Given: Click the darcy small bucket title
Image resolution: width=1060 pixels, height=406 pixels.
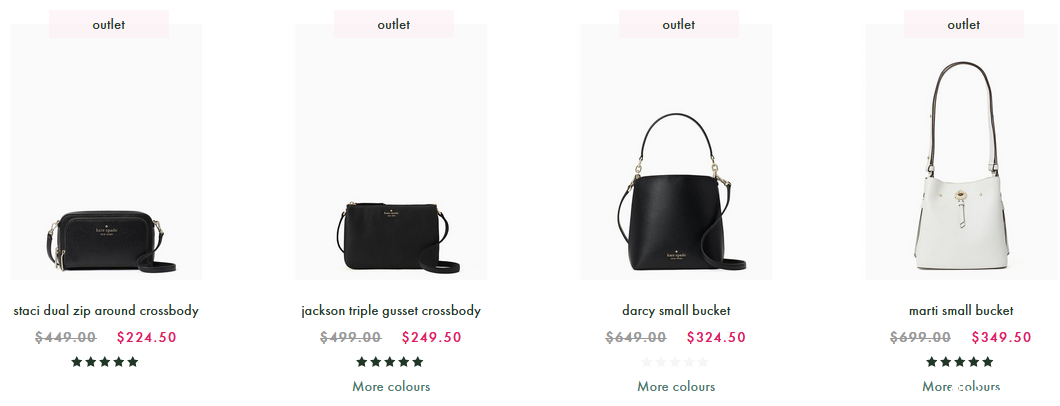Looking at the screenshot, I should point(676,311).
